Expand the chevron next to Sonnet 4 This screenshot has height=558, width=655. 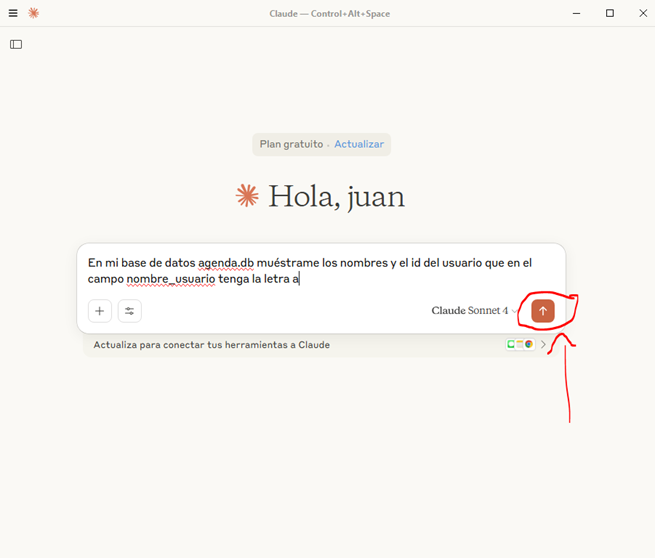(515, 312)
